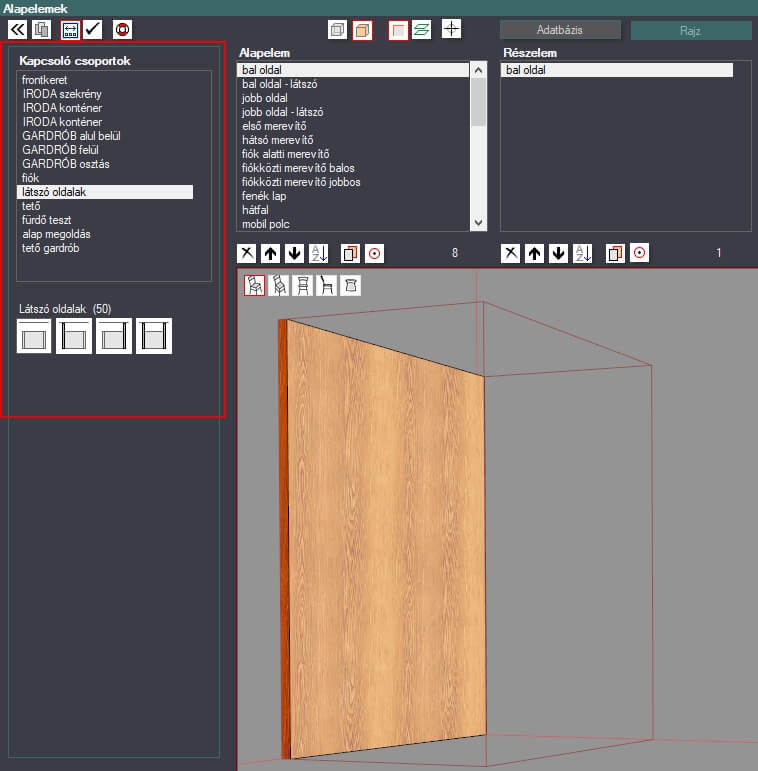Click the lifebuoy help icon

click(122, 29)
